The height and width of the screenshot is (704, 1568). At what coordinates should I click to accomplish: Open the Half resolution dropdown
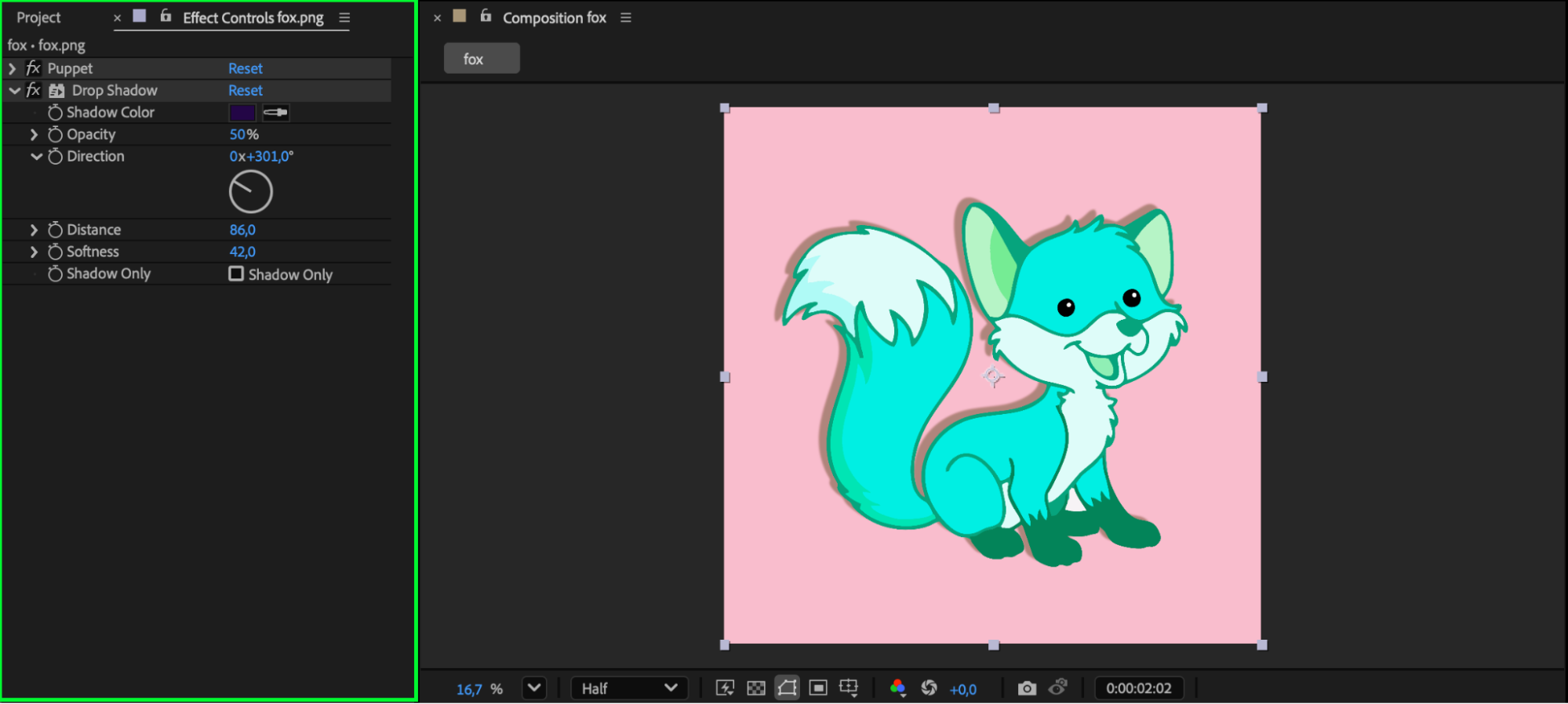629,688
